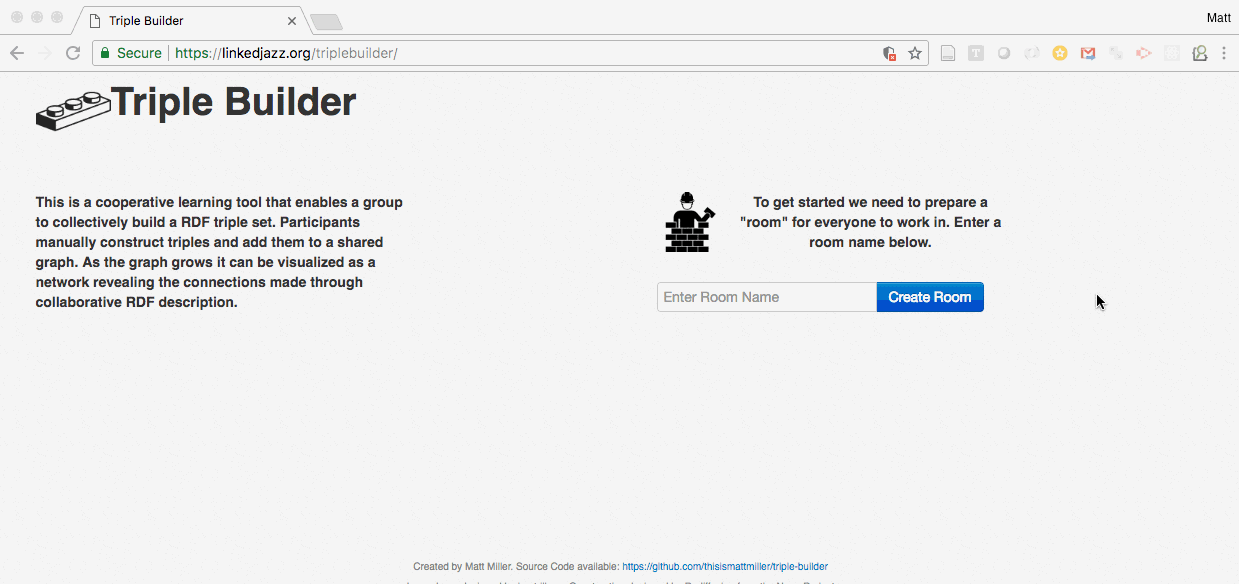Click the green Secure padlock icon
Image resolution: width=1239 pixels, height=584 pixels.
pyautogui.click(x=105, y=53)
